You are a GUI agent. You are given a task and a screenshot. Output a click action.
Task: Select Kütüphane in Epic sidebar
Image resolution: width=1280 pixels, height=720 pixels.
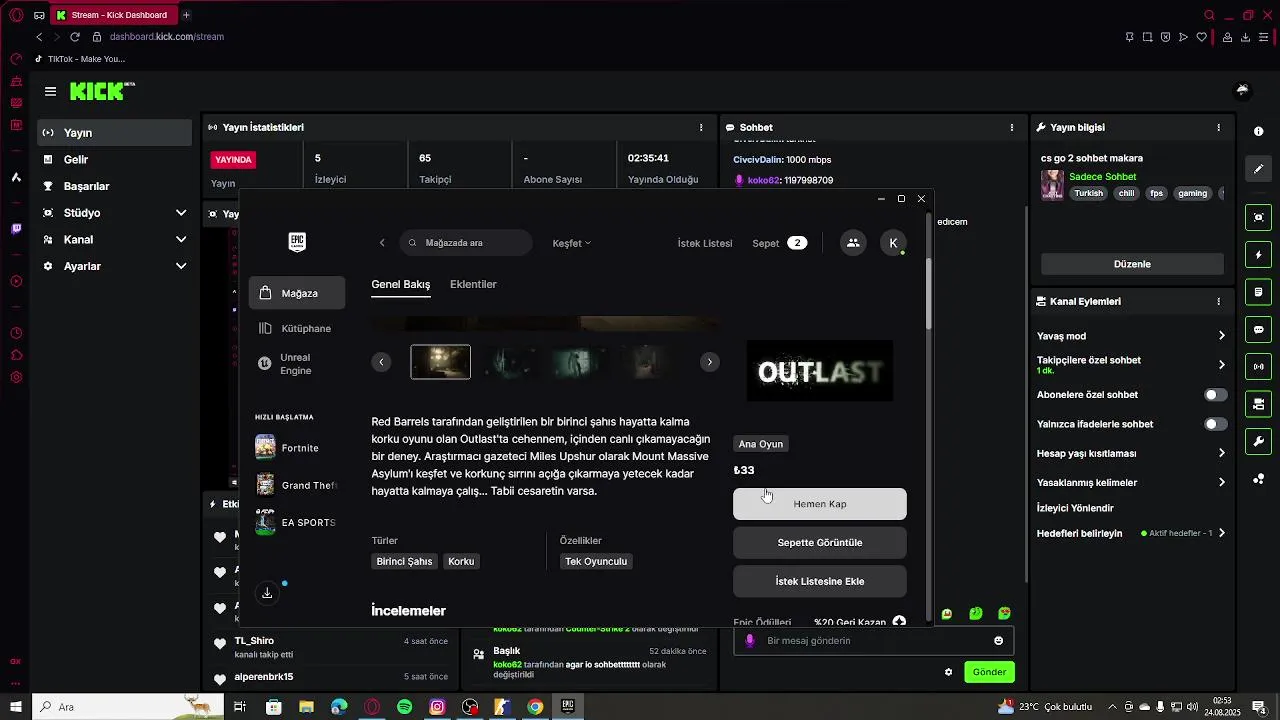click(x=297, y=328)
